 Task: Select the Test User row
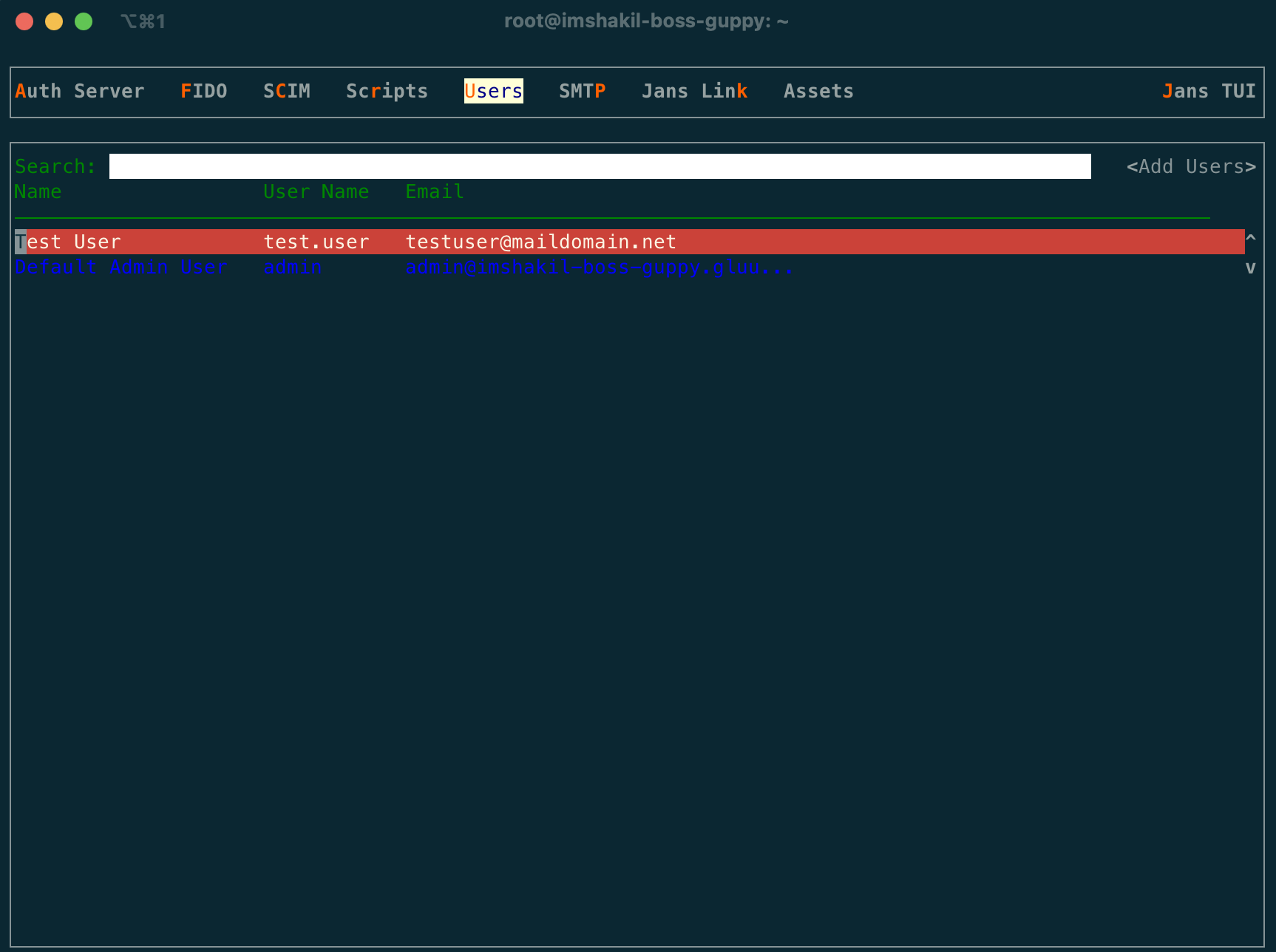68,241
